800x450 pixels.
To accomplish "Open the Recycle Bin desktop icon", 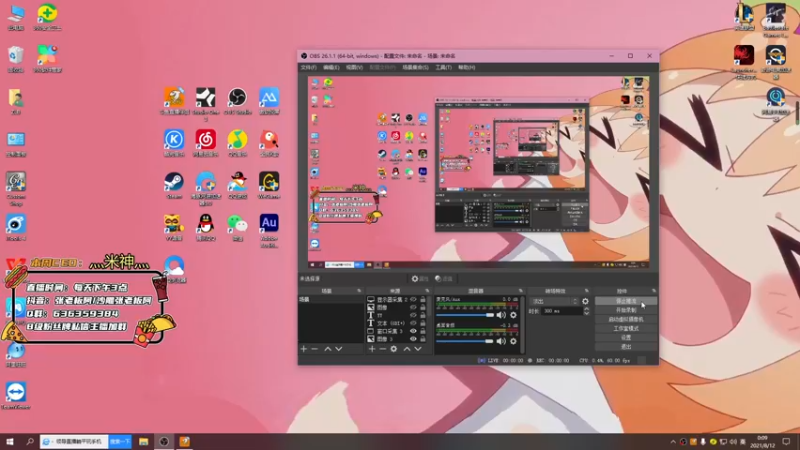I will click(16, 59).
